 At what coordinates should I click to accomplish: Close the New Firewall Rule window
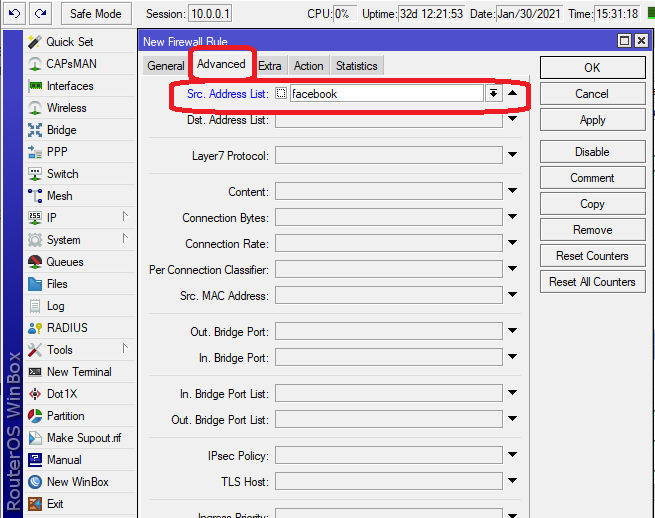point(641,41)
